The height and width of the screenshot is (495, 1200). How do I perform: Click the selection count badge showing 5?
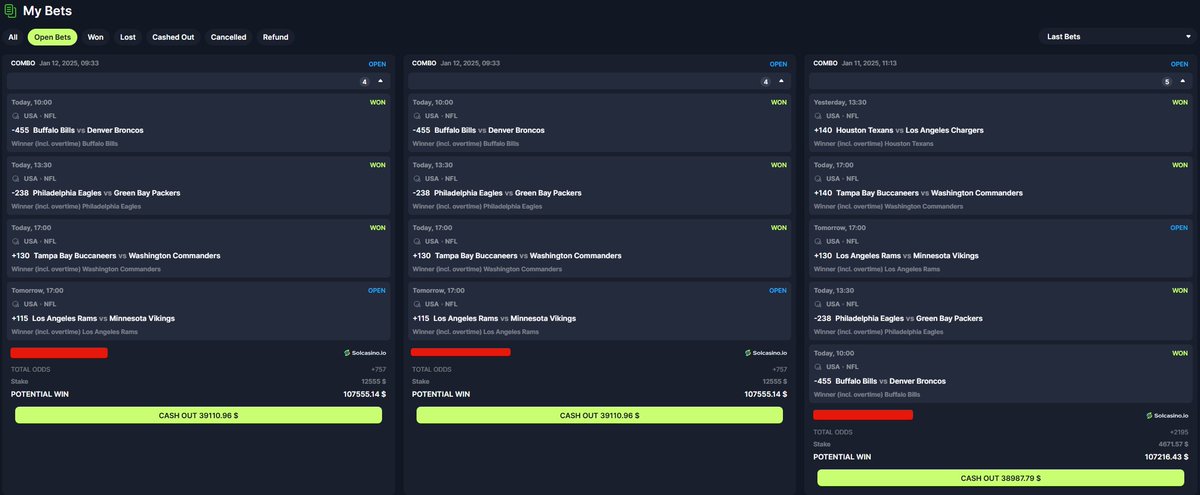click(1166, 82)
